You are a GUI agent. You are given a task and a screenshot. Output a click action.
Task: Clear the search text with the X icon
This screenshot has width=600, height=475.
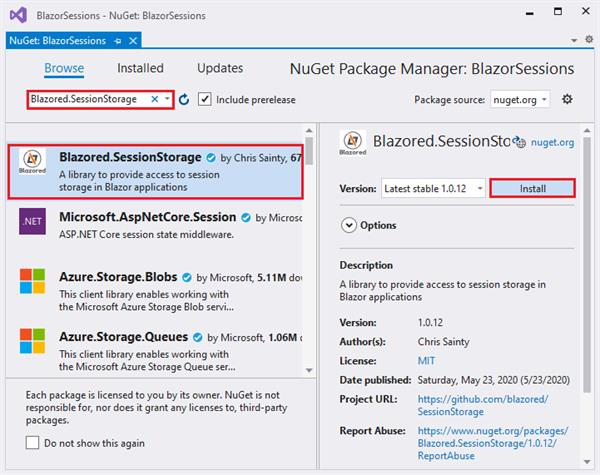[x=154, y=99]
